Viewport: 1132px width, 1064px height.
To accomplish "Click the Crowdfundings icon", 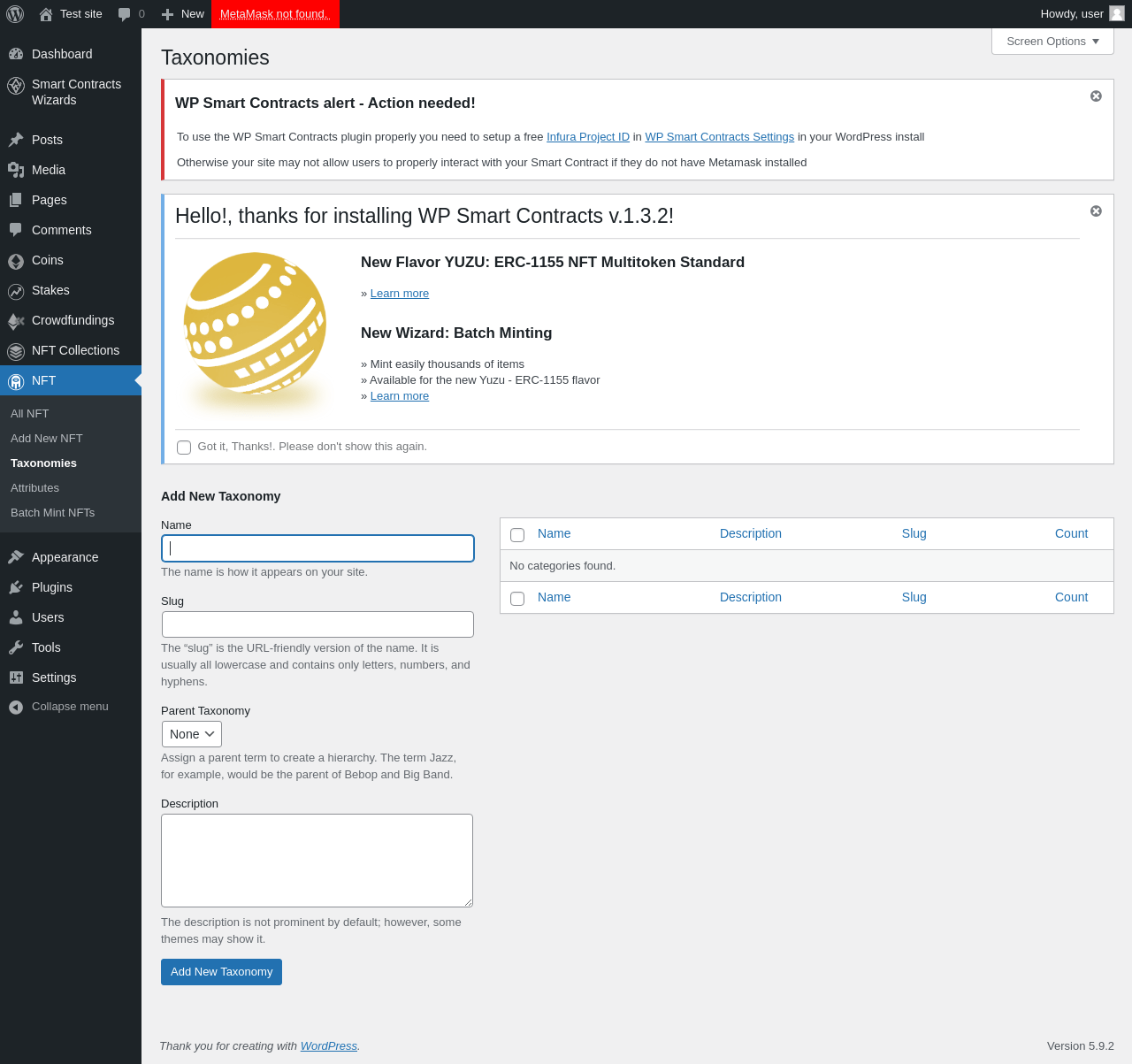I will [16, 321].
